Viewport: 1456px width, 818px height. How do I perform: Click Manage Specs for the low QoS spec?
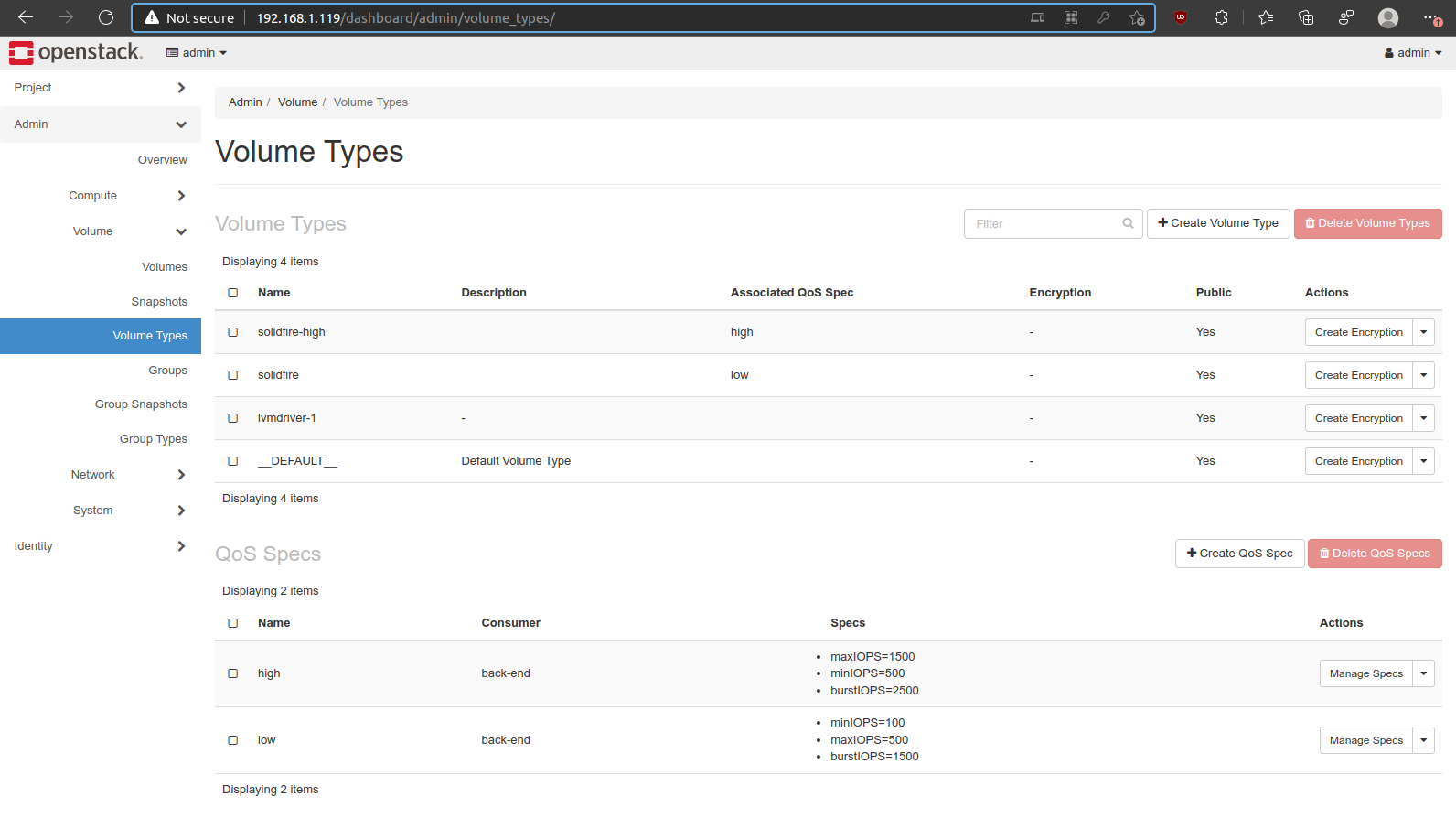[x=1366, y=740]
